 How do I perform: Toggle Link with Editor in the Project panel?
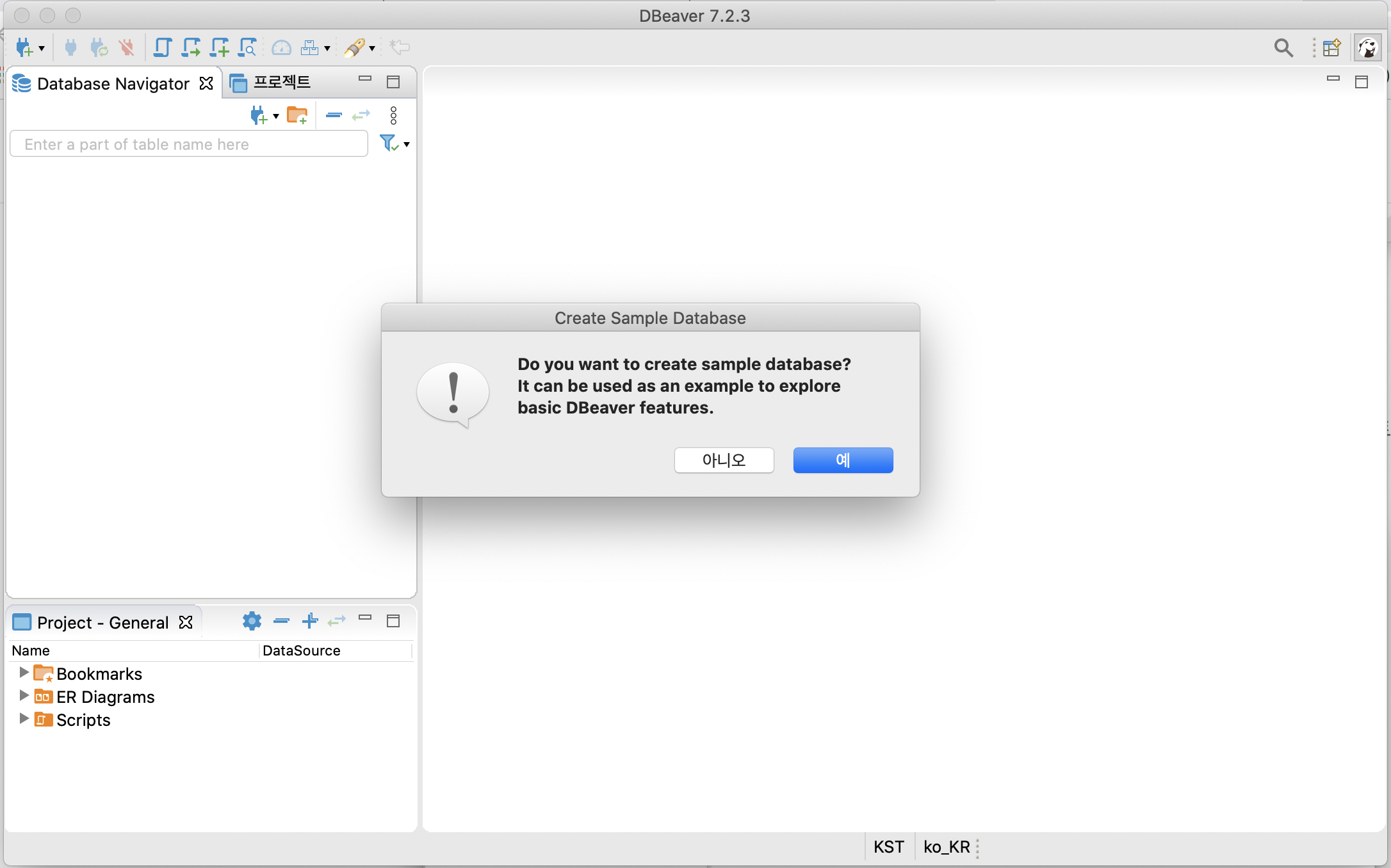pos(337,620)
